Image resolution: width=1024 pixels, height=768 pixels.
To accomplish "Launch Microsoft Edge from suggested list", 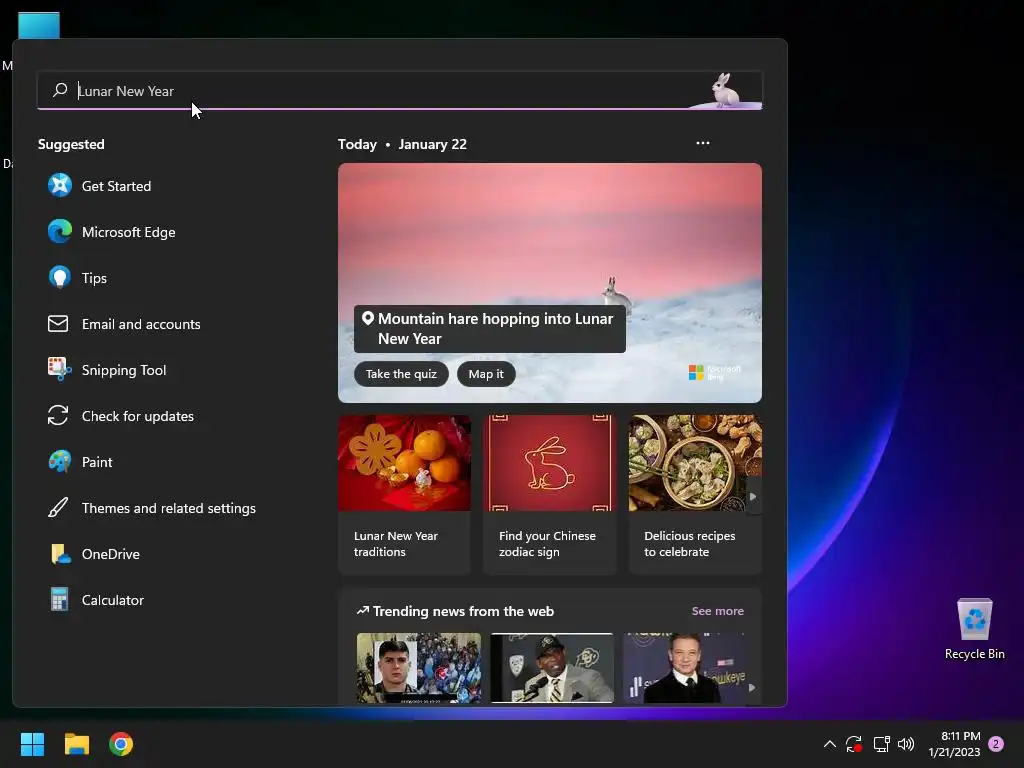I will (x=59, y=232).
